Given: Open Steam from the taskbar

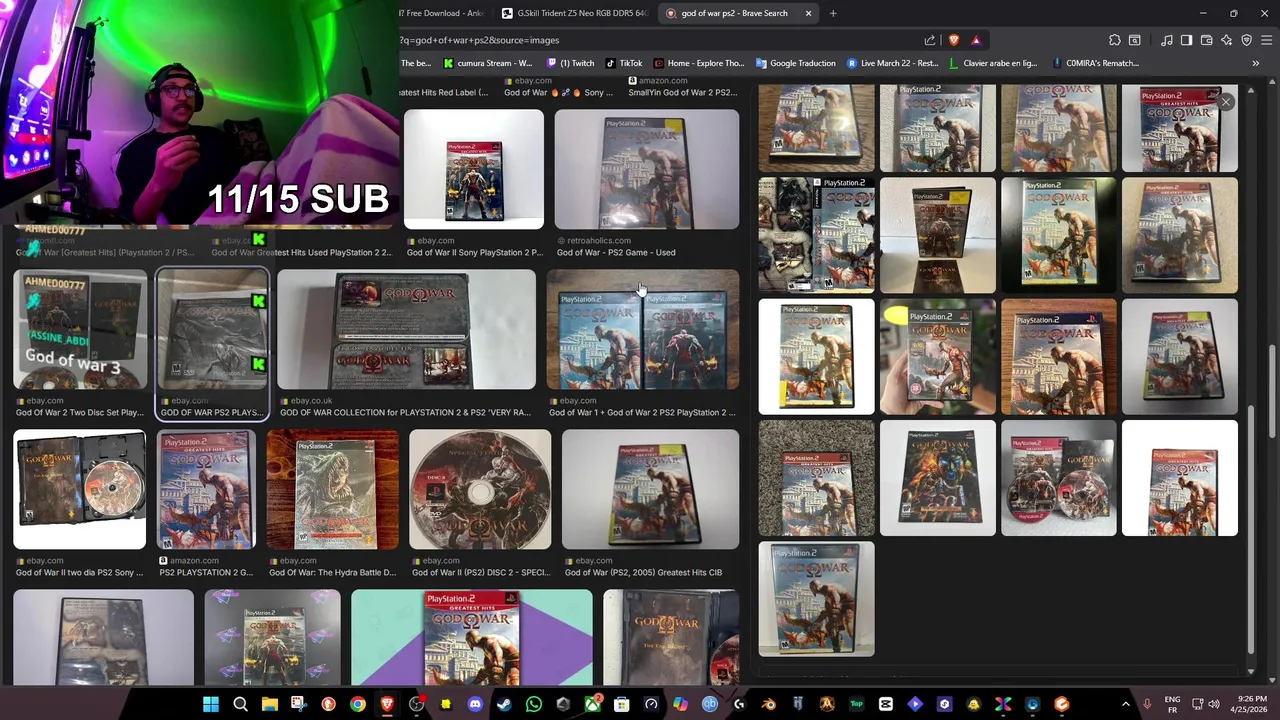Looking at the screenshot, I should (505, 704).
